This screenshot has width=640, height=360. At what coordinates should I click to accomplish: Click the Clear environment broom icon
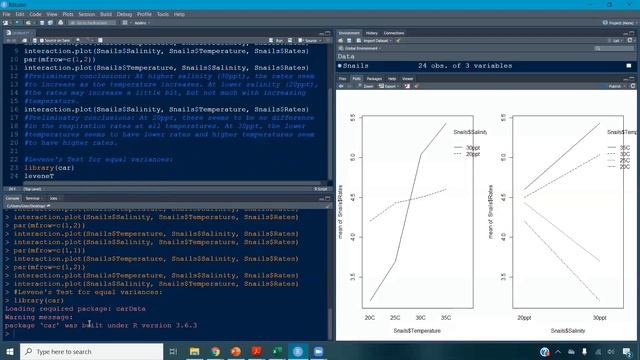point(398,40)
